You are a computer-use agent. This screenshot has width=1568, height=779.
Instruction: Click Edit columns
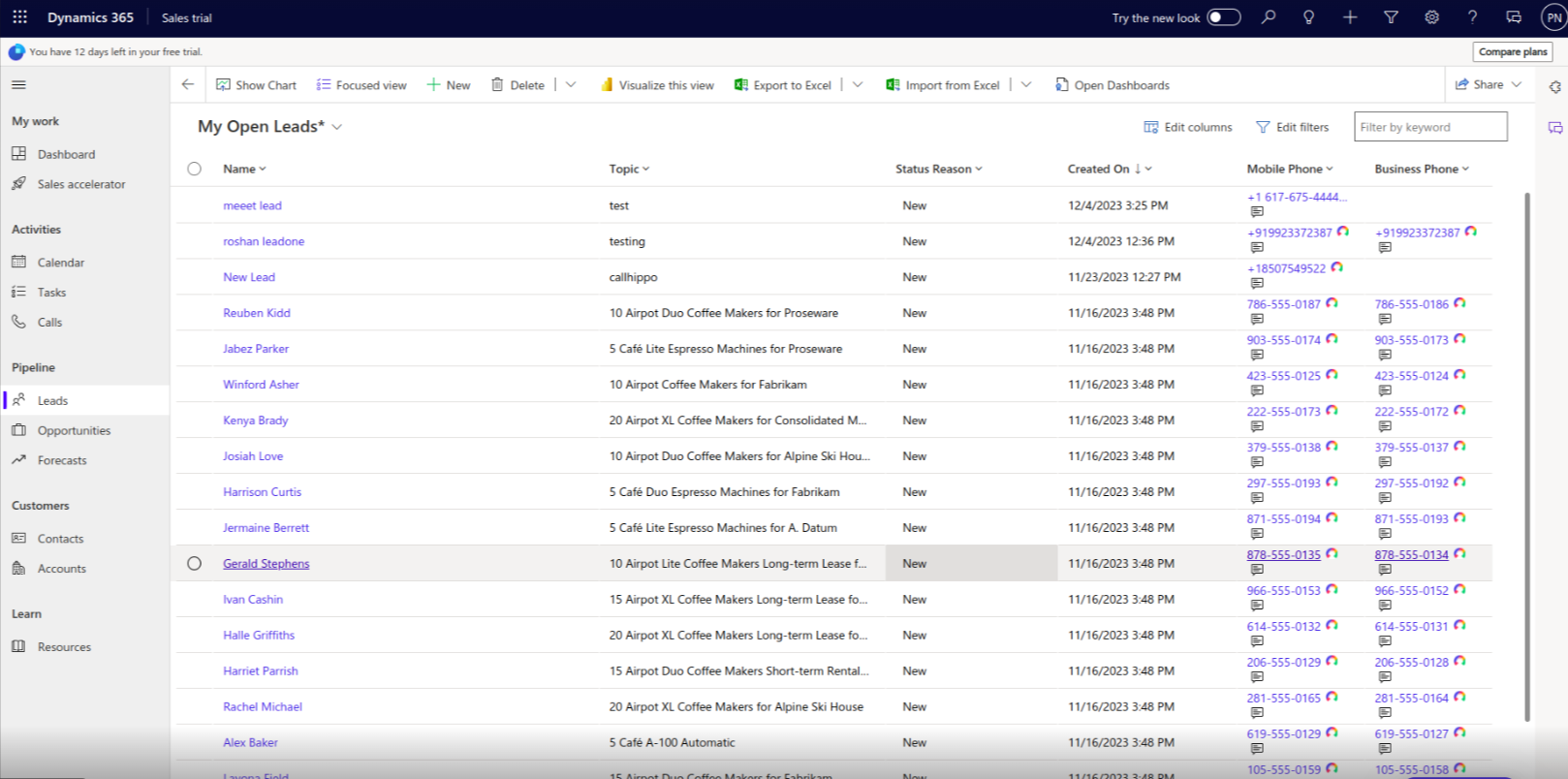point(1188,127)
